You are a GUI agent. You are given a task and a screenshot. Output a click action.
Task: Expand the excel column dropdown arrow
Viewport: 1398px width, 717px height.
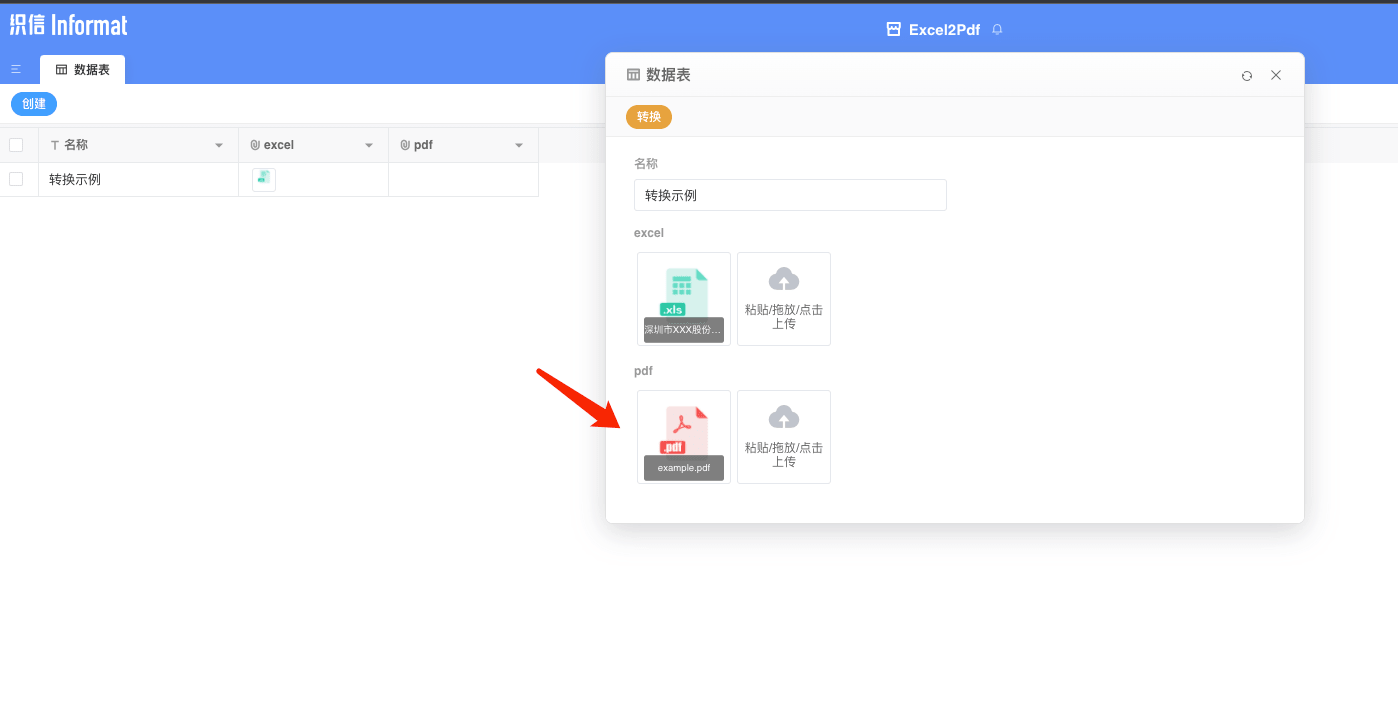click(369, 146)
